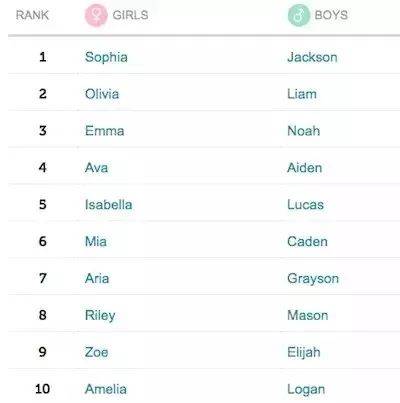Select the name Olivia
The image size is (400, 403).
(102, 94)
